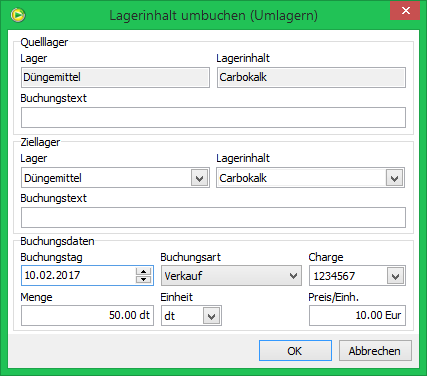Click the Buchungstag label
Image resolution: width=427 pixels, height=376 pixels.
click(51, 257)
